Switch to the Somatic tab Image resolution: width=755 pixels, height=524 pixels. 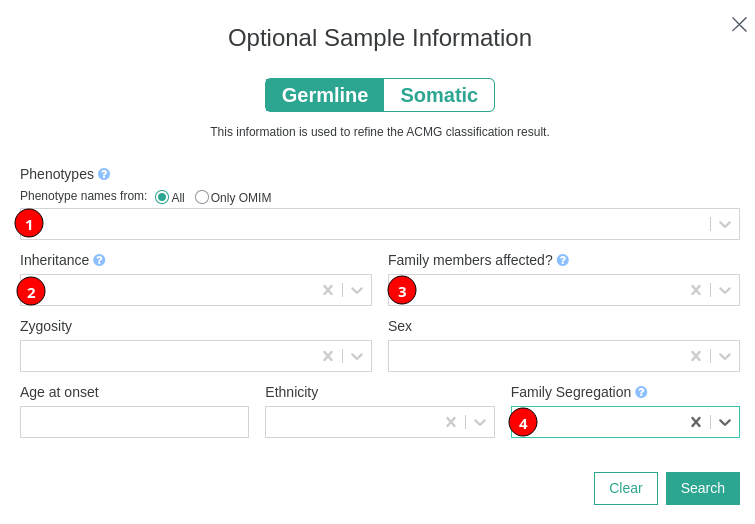439,95
